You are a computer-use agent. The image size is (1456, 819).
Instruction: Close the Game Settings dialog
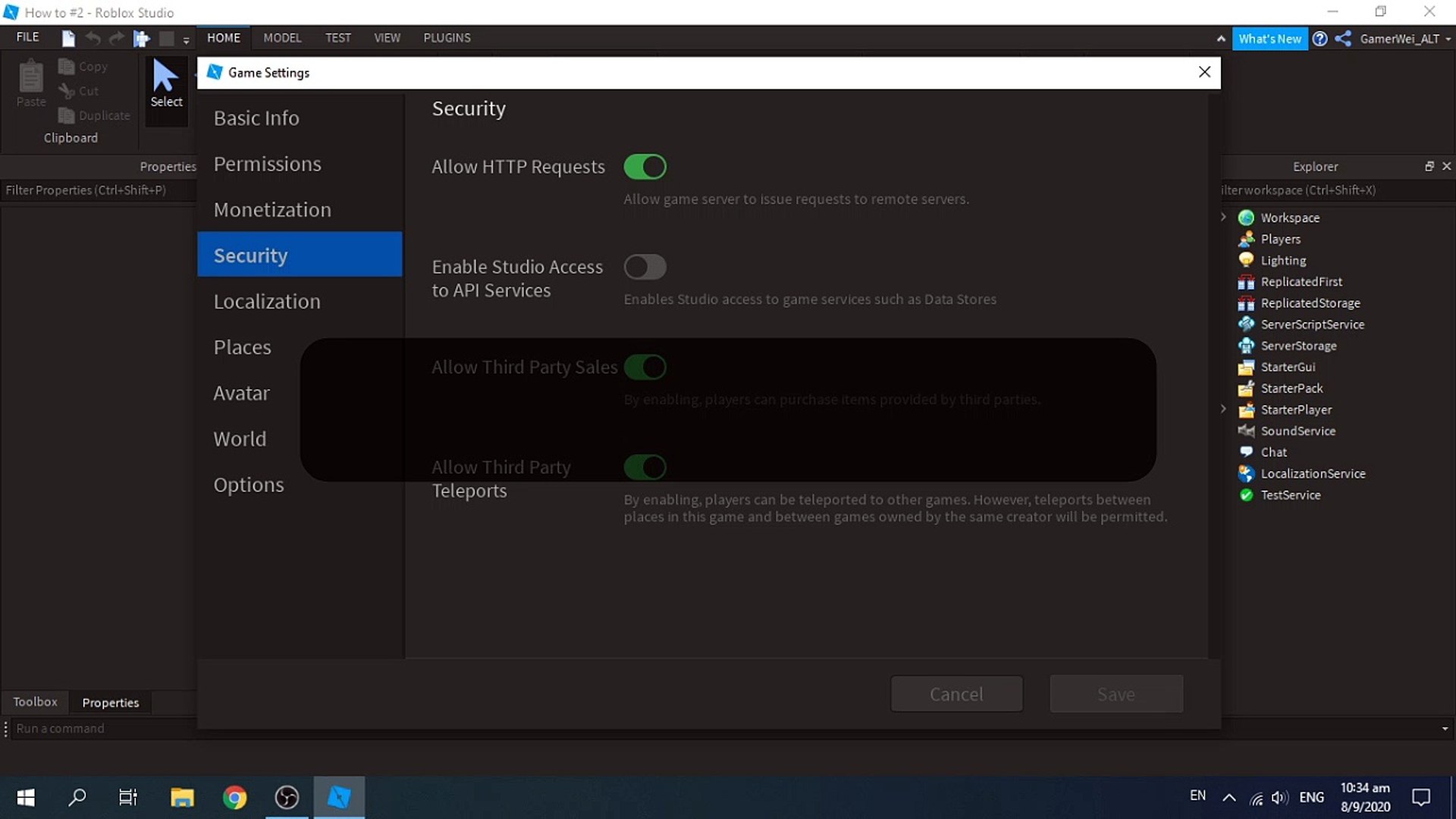(1204, 72)
